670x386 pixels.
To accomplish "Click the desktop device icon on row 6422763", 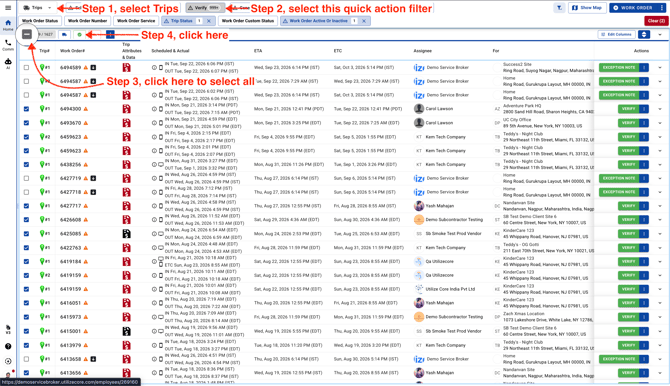I will 161,248.
